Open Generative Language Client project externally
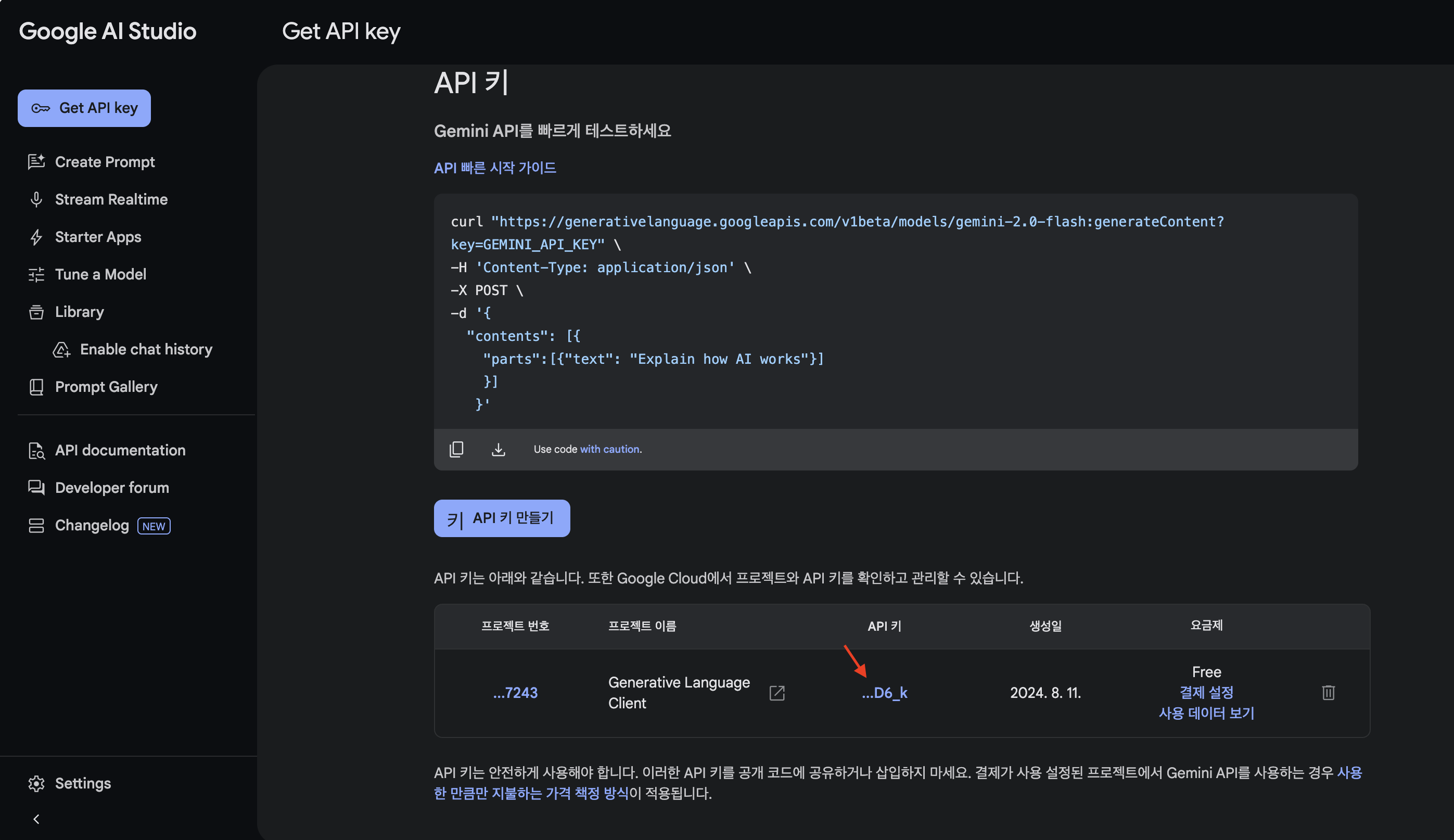The width and height of the screenshot is (1454, 840). tap(777, 693)
